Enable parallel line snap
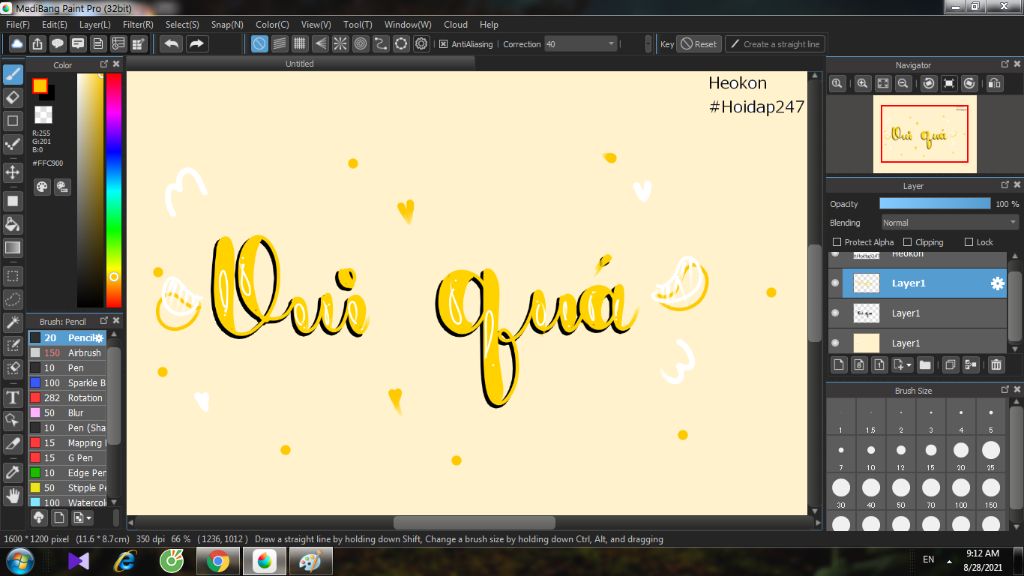Screen dimensions: 1024x576 [x=280, y=44]
